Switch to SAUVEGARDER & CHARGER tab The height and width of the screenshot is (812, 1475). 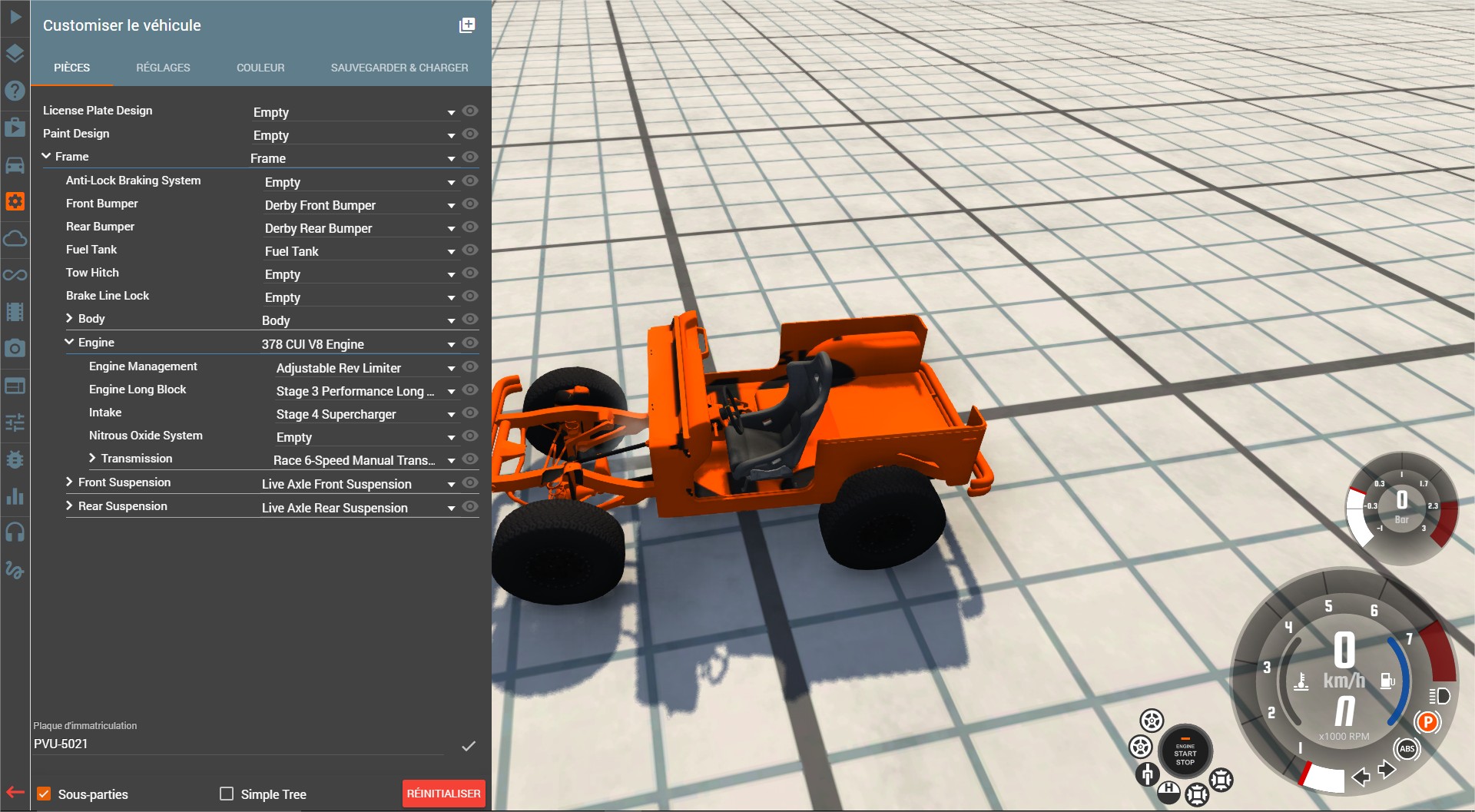(399, 68)
